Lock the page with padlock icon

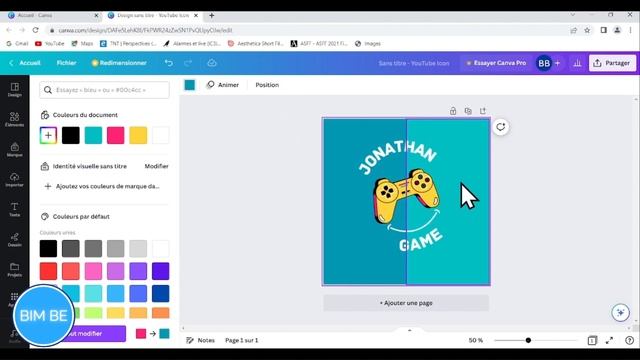click(453, 111)
